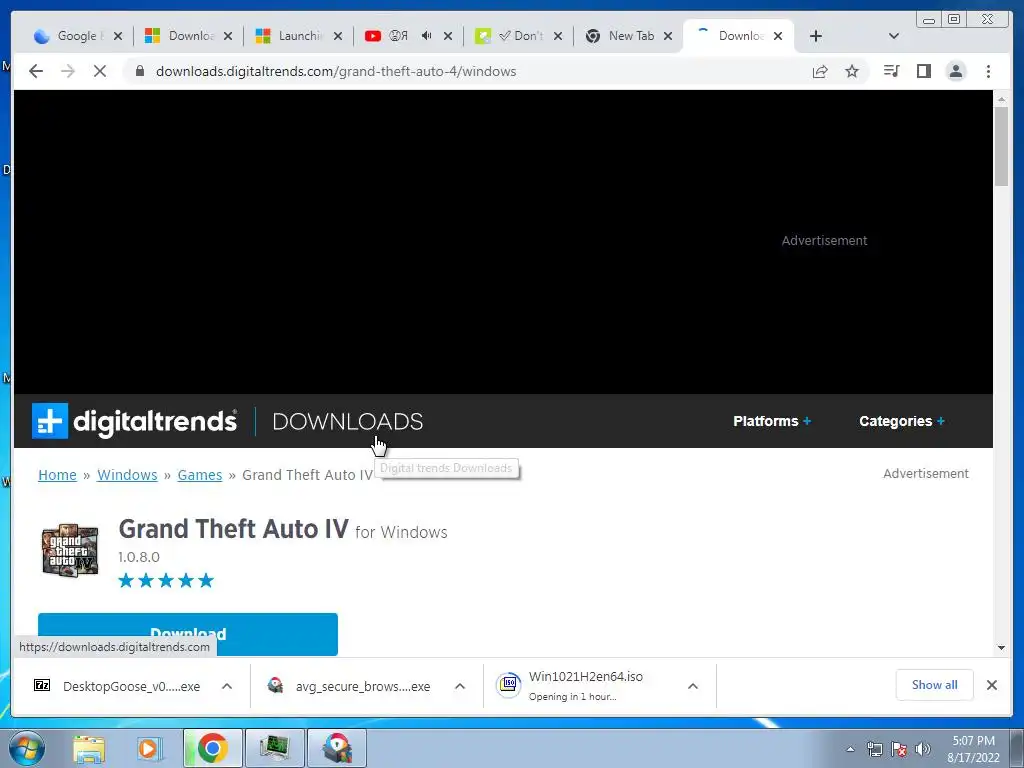Switch to the New Tab tab

coord(630,36)
